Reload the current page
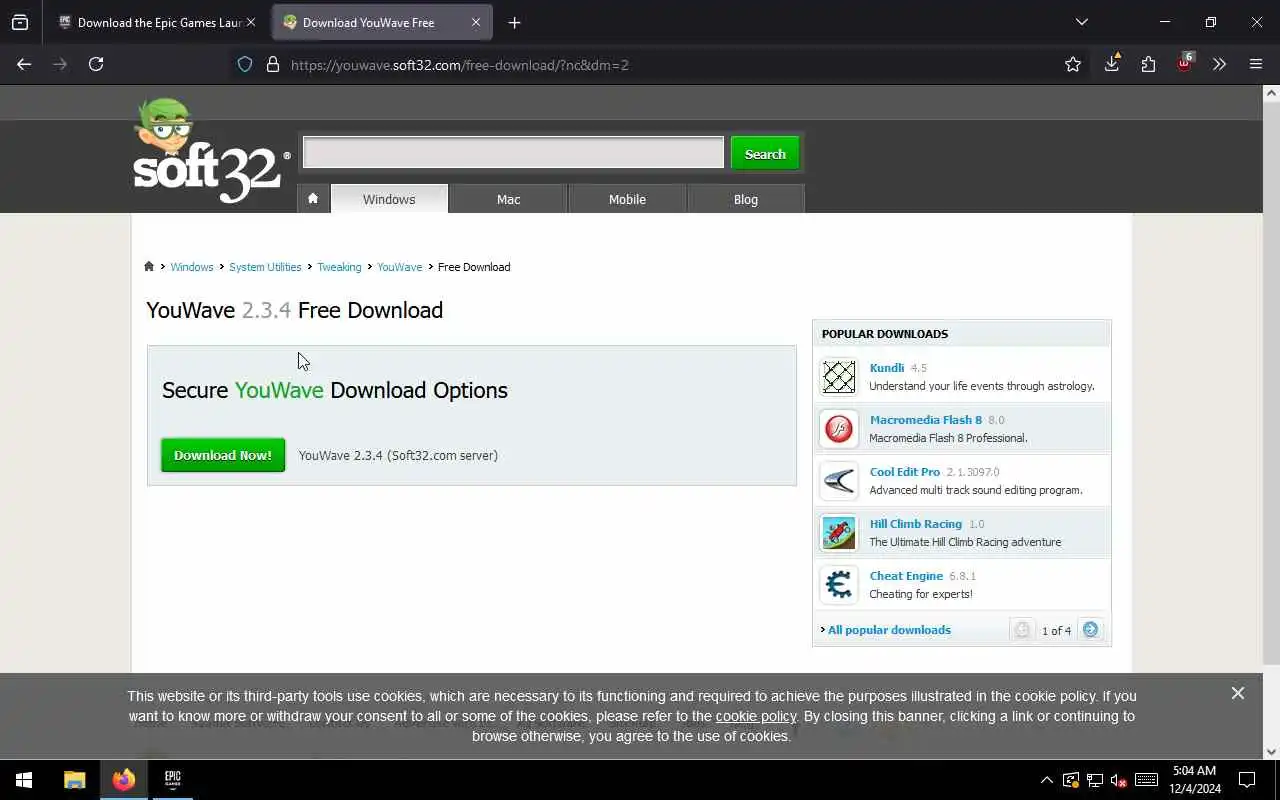 pos(96,64)
